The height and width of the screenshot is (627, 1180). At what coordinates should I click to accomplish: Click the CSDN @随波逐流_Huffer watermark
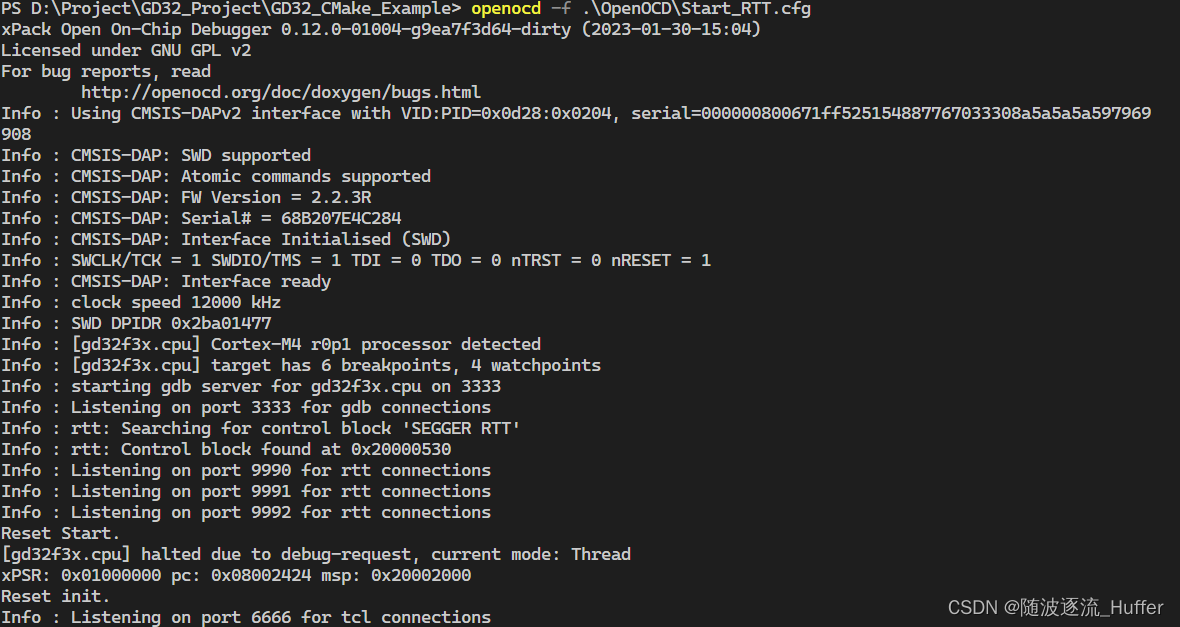(1055, 607)
